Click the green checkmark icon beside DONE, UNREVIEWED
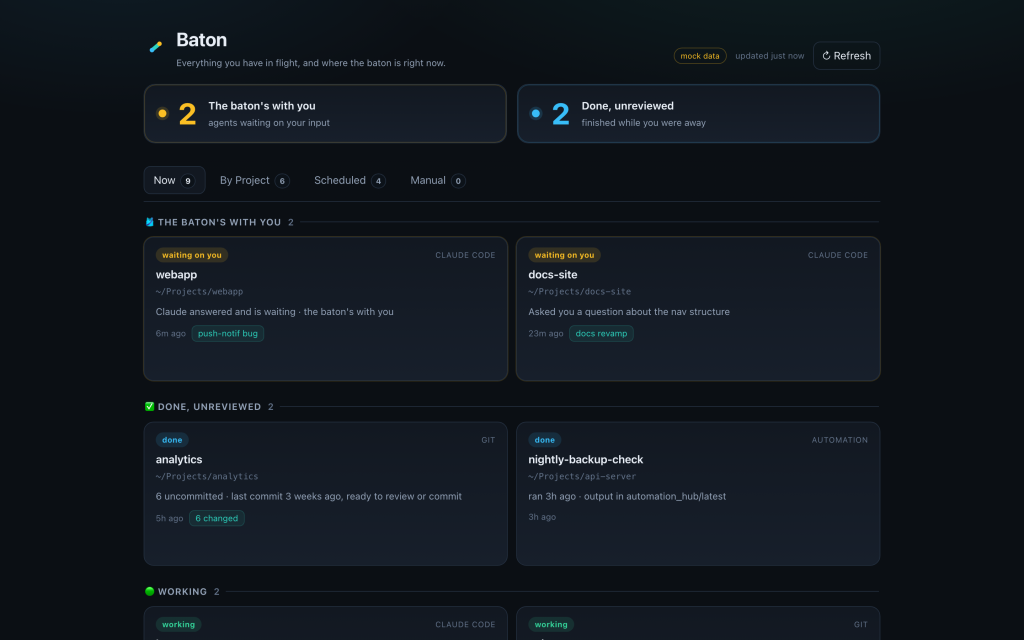Image resolution: width=1024 pixels, height=640 pixels. tap(150, 406)
